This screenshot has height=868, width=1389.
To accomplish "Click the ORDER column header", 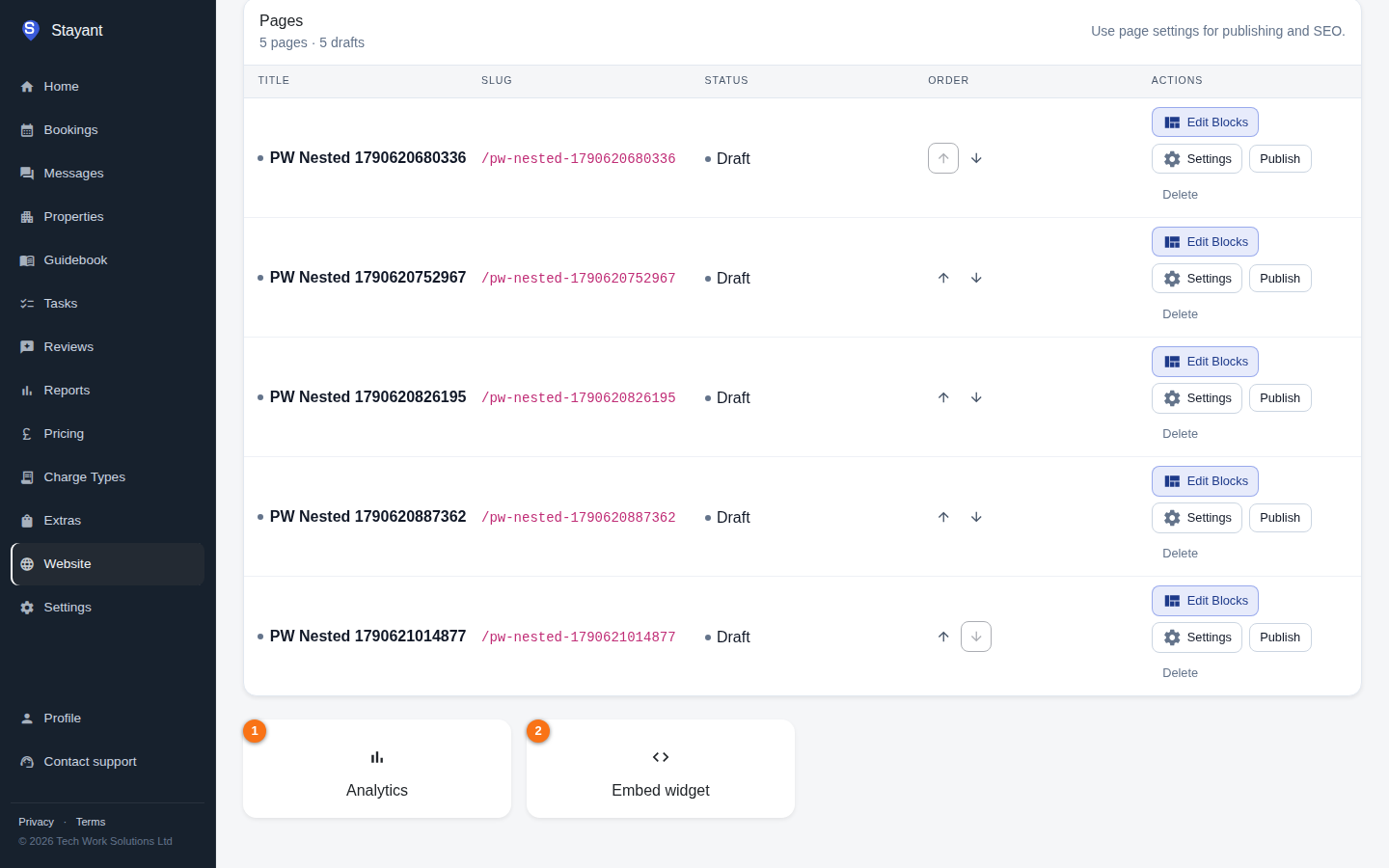I will coord(948,81).
